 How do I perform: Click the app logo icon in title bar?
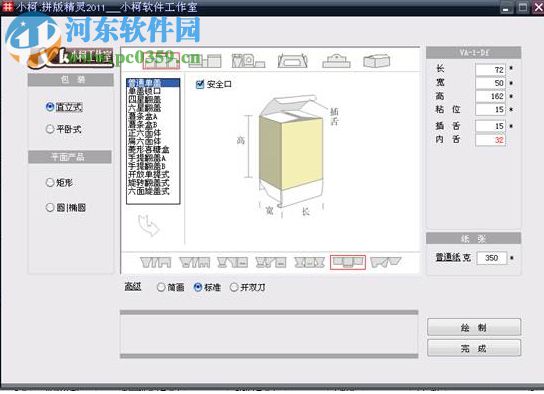[x=7, y=7]
